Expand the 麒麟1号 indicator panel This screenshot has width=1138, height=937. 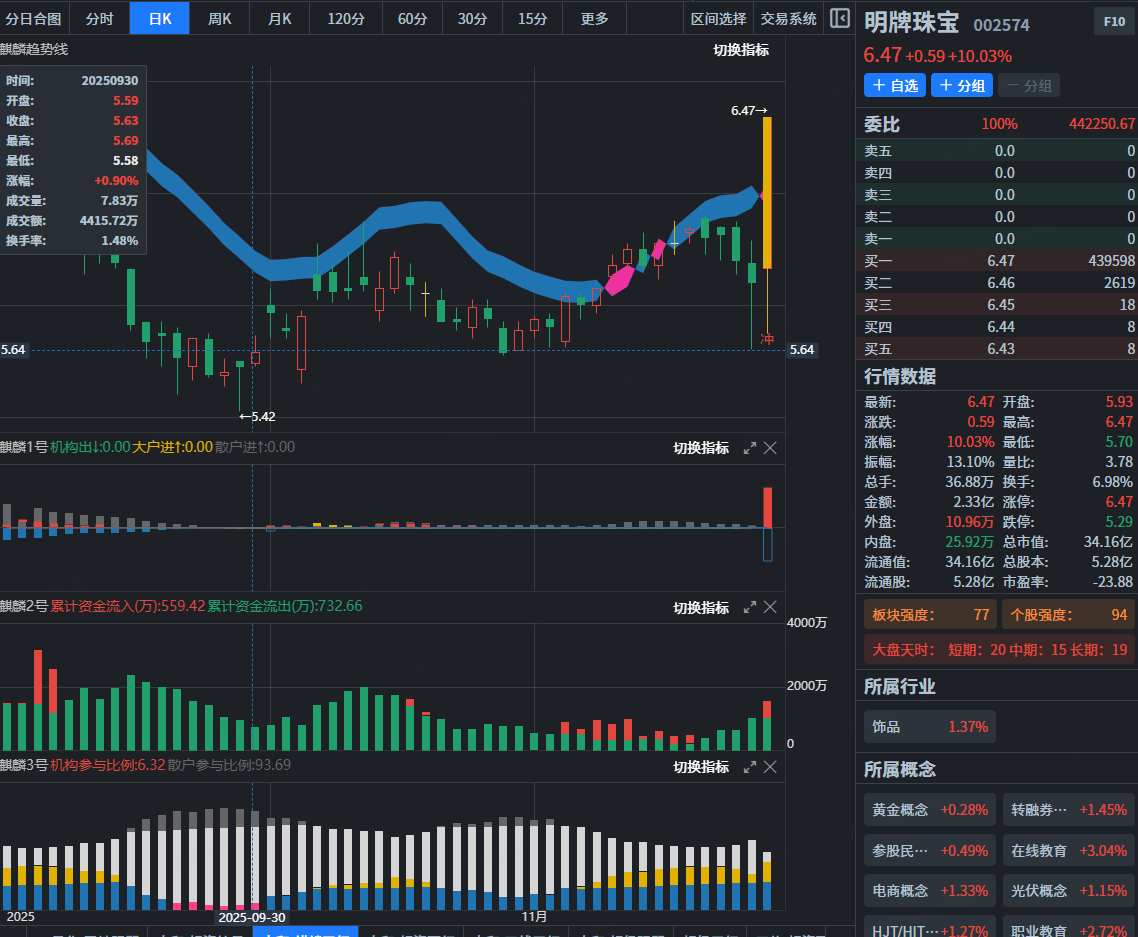pyautogui.click(x=750, y=448)
